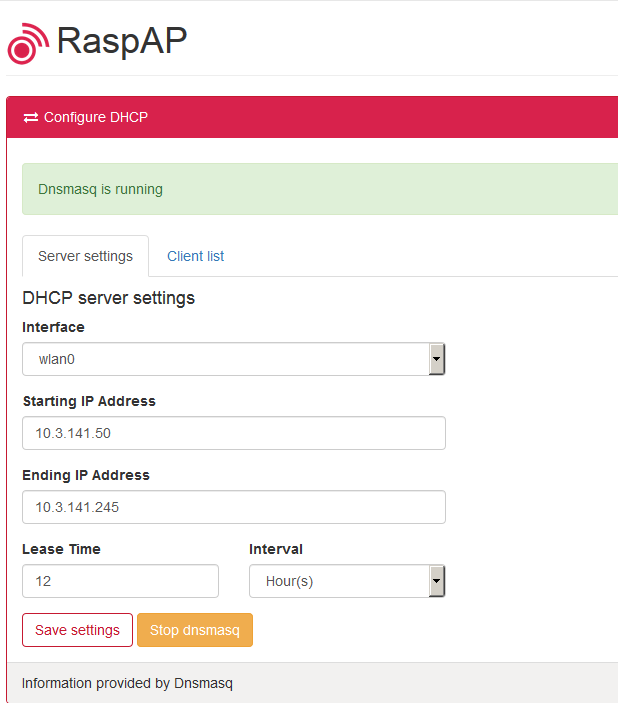Click the RaspAP title text
The image size is (618, 703).
(x=122, y=41)
